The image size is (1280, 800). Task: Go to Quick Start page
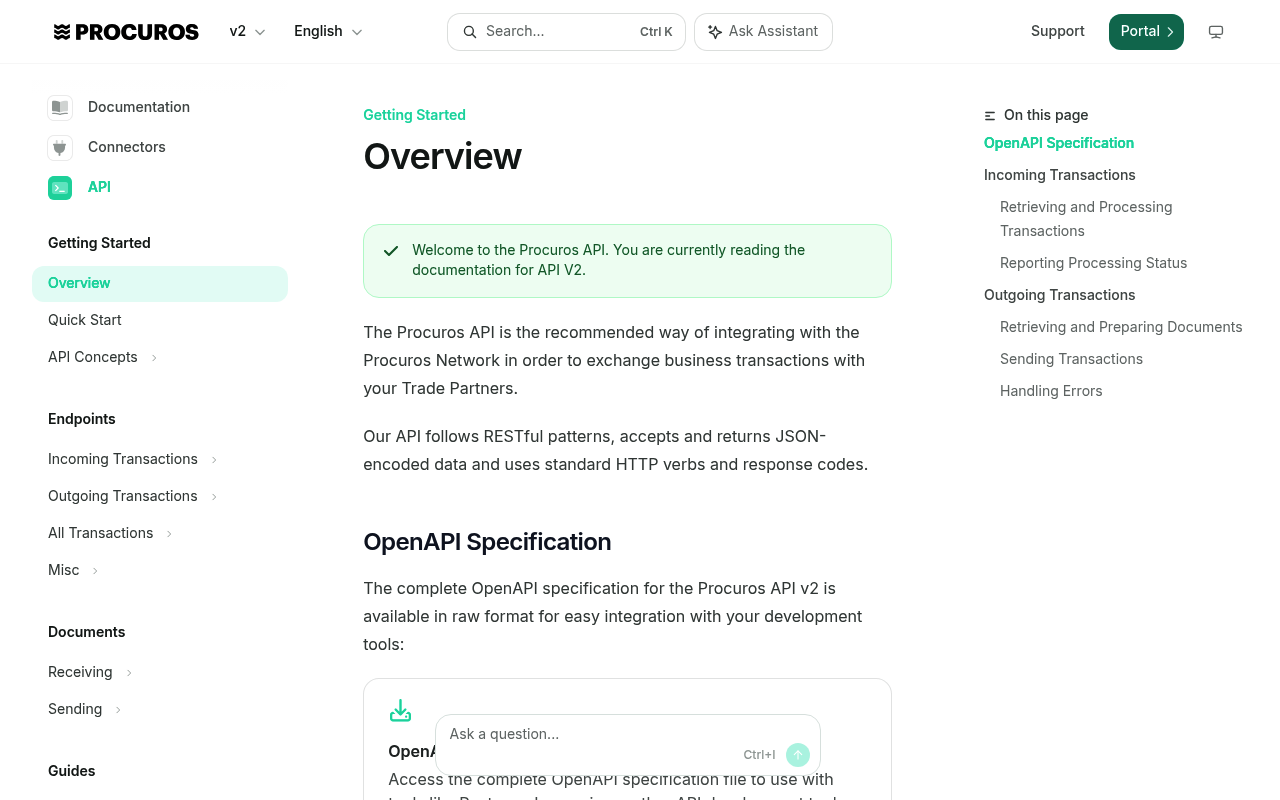click(x=85, y=320)
